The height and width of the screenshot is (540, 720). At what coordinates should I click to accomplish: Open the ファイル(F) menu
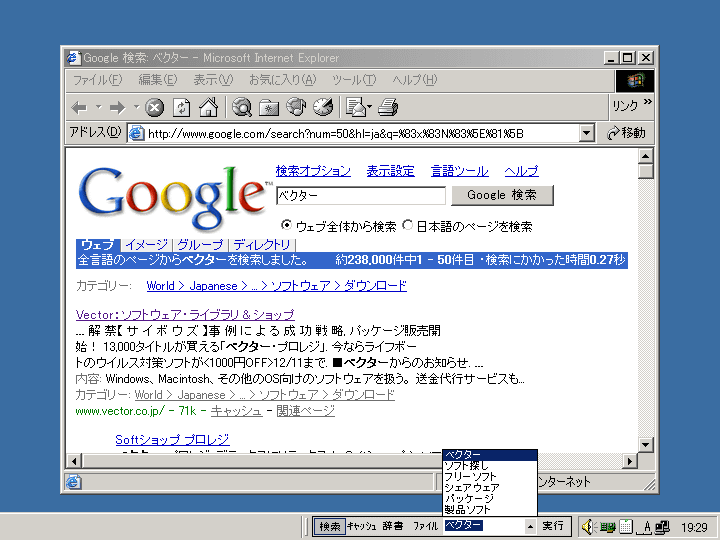97,80
